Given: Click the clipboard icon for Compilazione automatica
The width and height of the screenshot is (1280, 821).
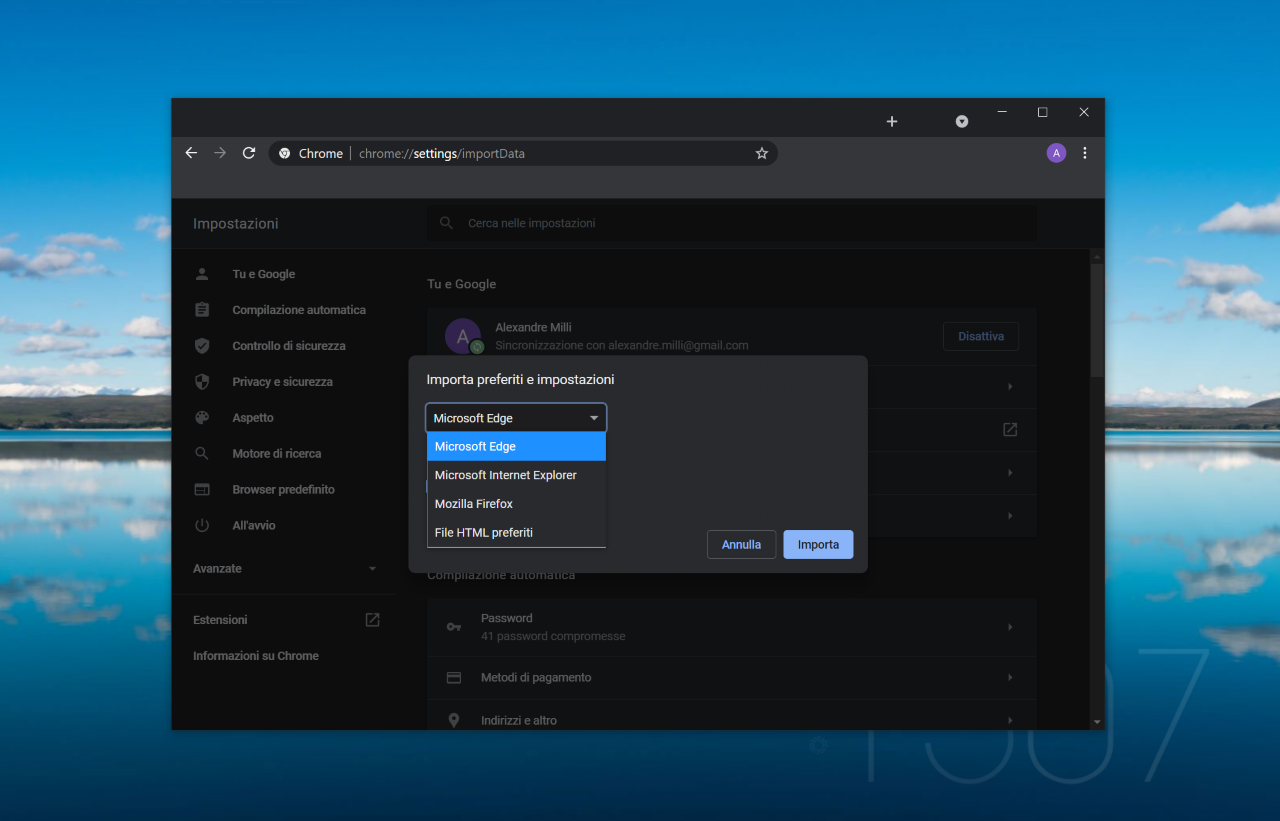Looking at the screenshot, I should pyautogui.click(x=202, y=310).
